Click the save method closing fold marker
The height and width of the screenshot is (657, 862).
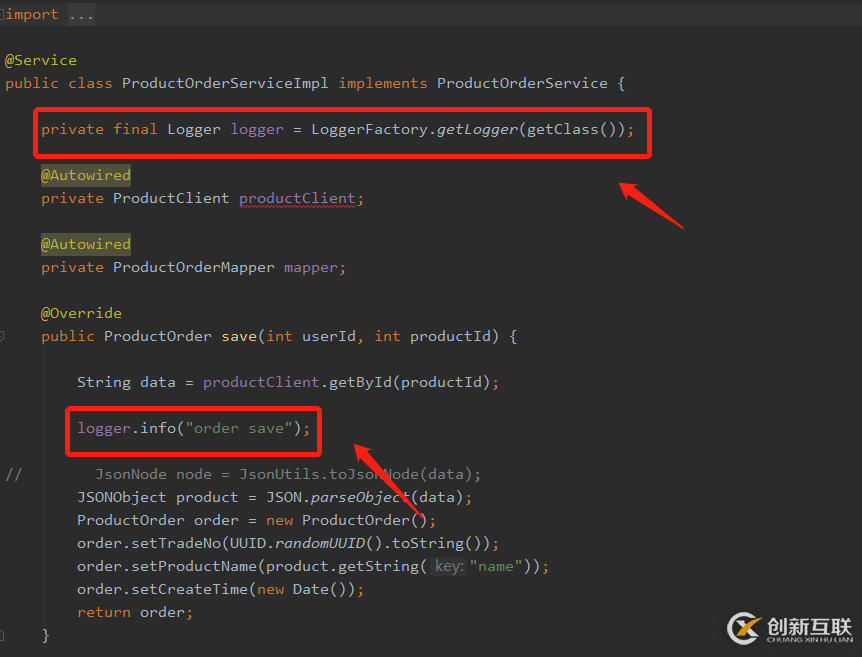[2, 636]
